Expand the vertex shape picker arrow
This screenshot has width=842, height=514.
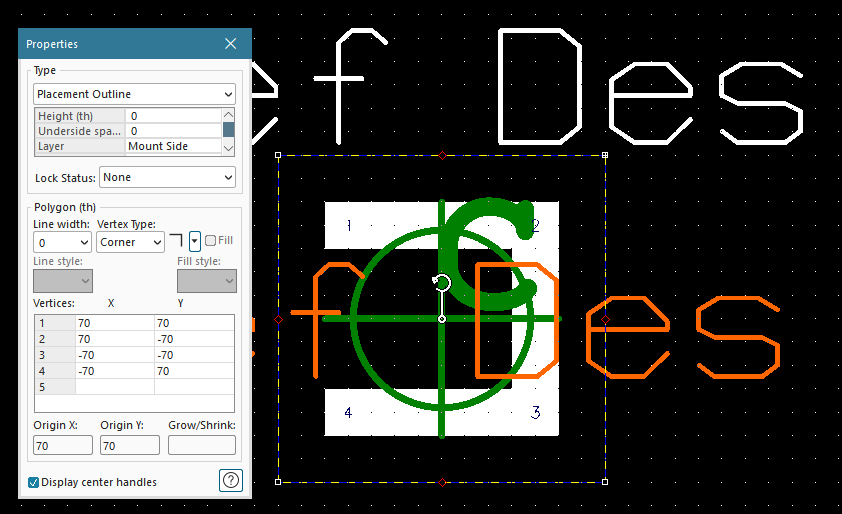click(194, 241)
